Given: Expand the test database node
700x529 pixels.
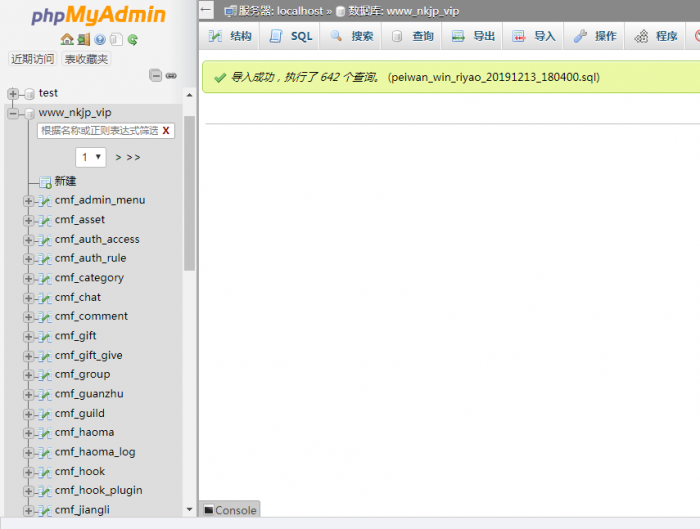Looking at the screenshot, I should [x=13, y=93].
